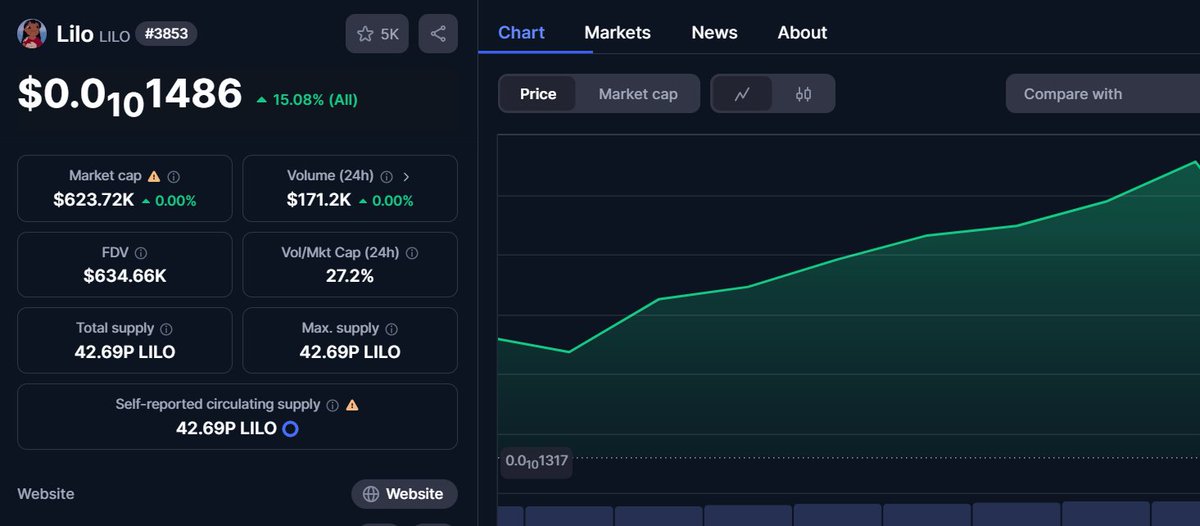
Task: Open the Compare with dropdown
Action: (1103, 94)
